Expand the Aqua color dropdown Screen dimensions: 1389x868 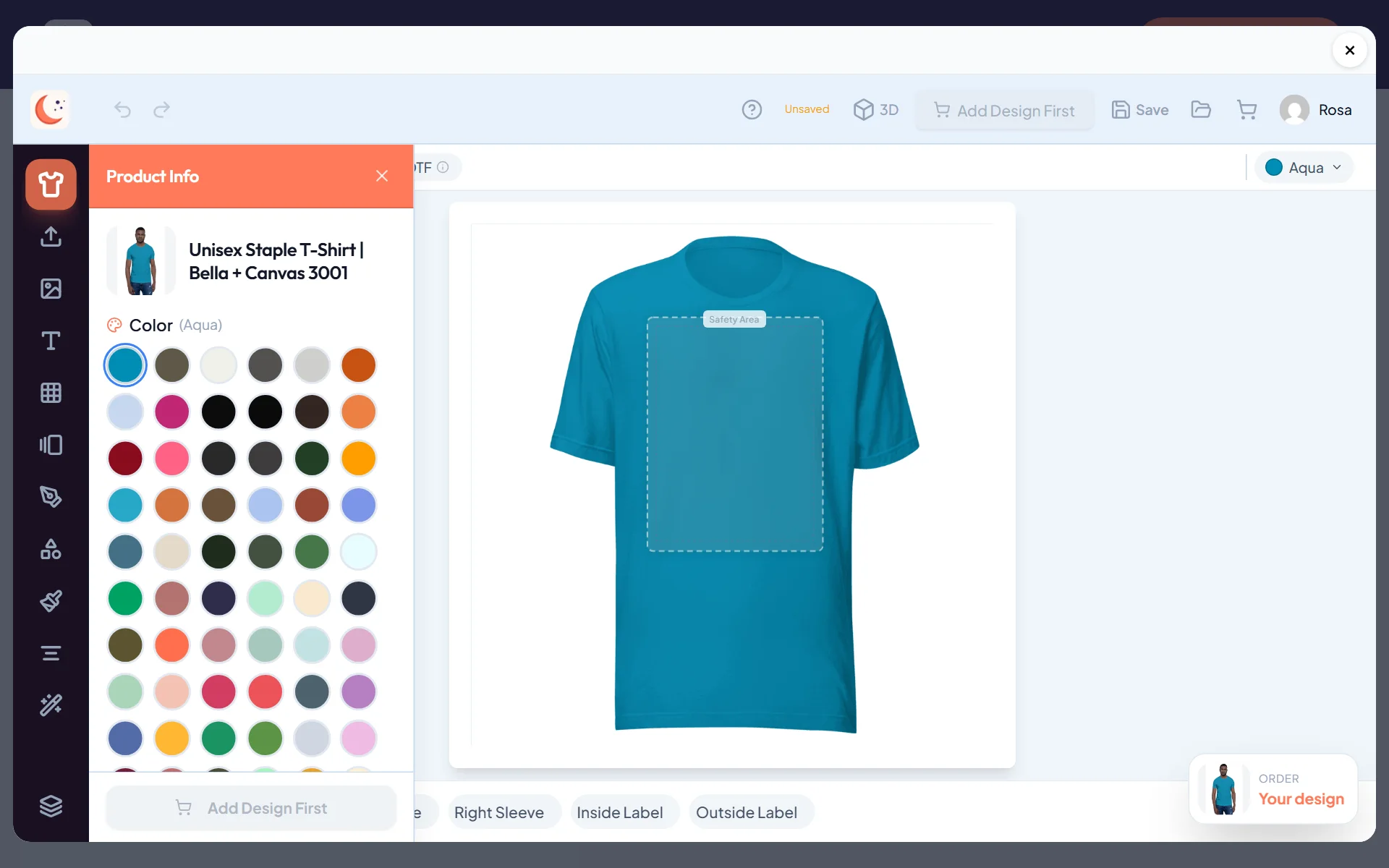tap(1304, 168)
